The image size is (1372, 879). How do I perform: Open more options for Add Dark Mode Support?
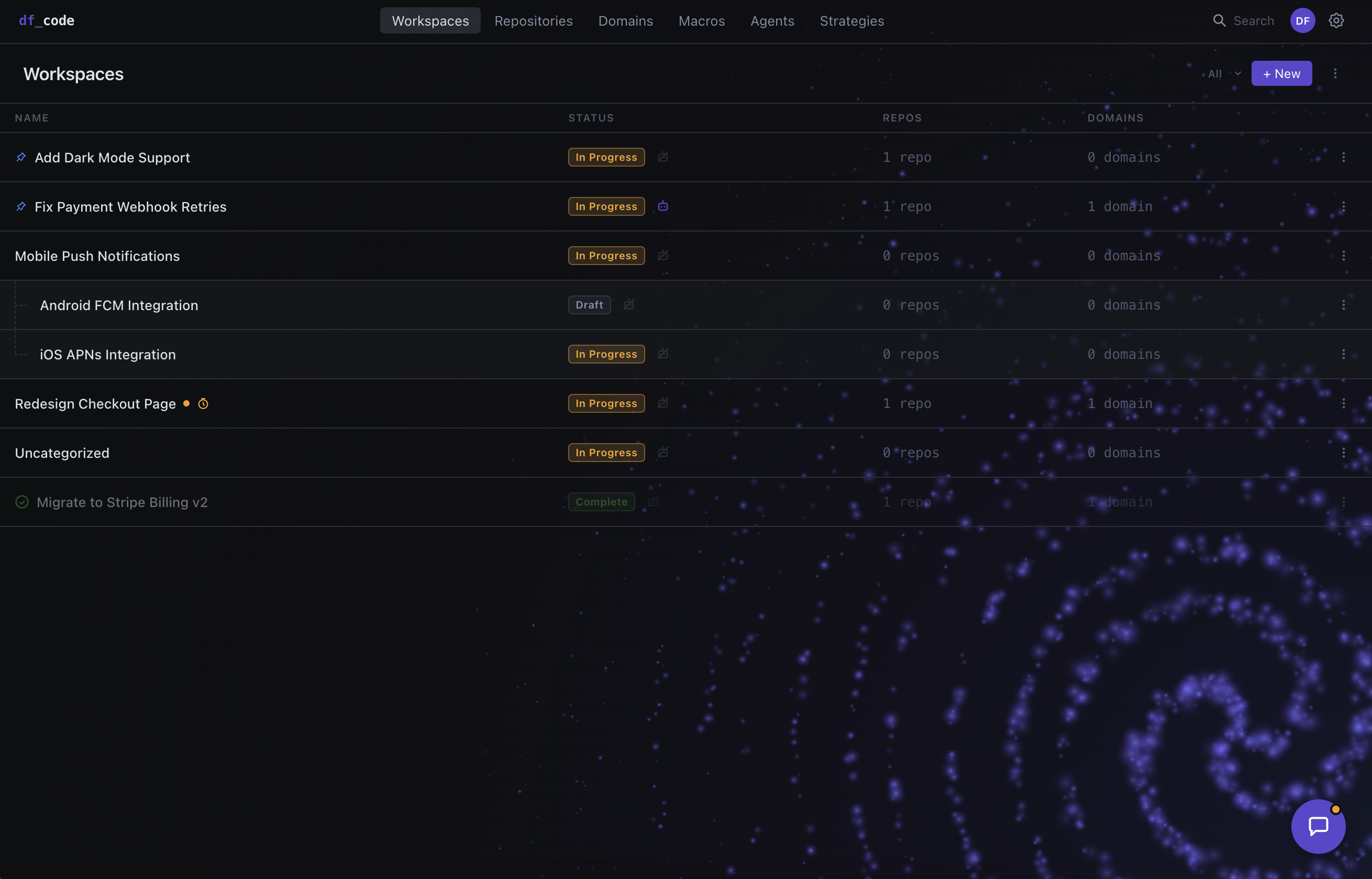click(1344, 157)
